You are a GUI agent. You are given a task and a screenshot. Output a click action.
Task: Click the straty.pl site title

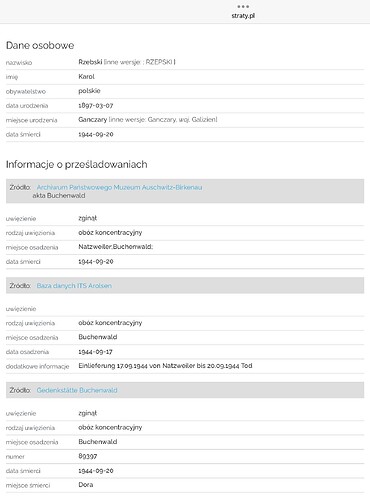click(x=243, y=16)
